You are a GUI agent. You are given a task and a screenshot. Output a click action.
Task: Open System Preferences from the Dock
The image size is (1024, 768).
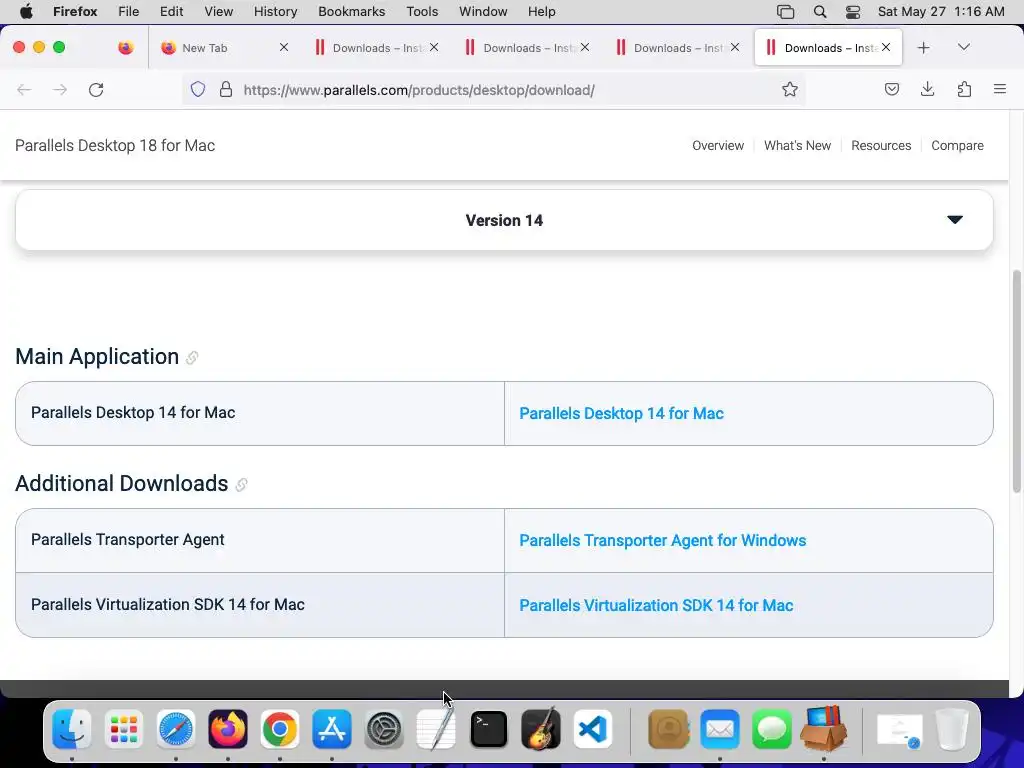(x=384, y=729)
